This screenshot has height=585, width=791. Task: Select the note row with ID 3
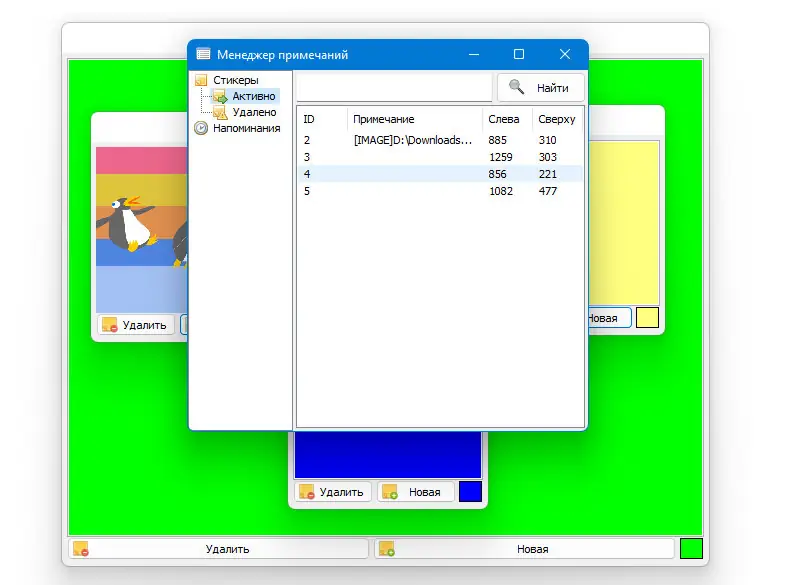tap(440, 157)
